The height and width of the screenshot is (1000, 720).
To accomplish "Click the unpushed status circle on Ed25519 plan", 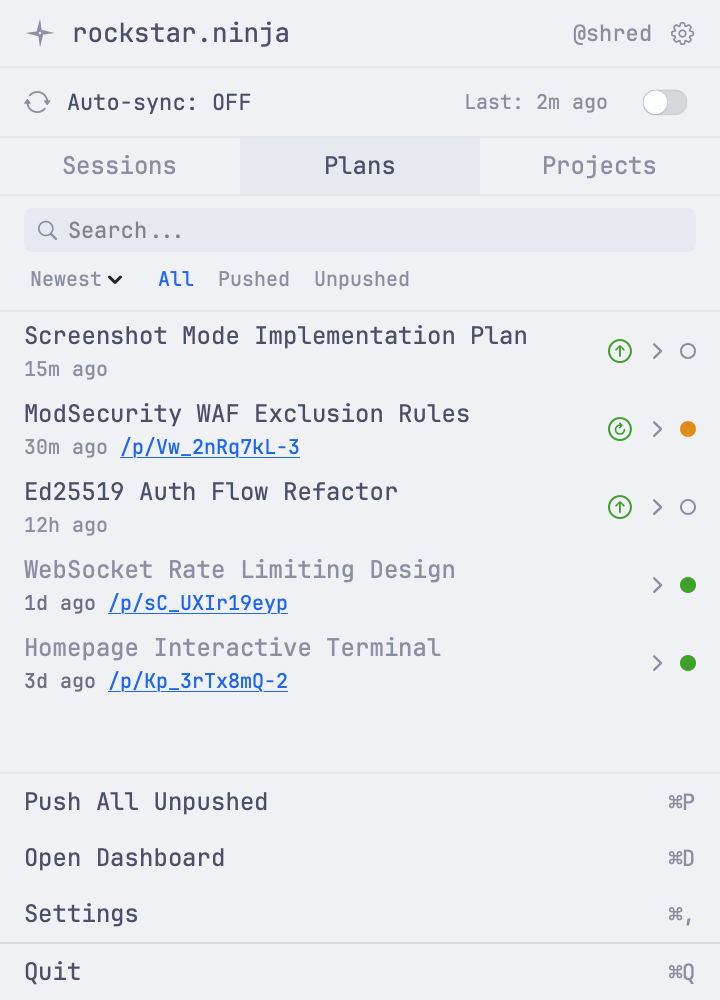I will [x=688, y=507].
